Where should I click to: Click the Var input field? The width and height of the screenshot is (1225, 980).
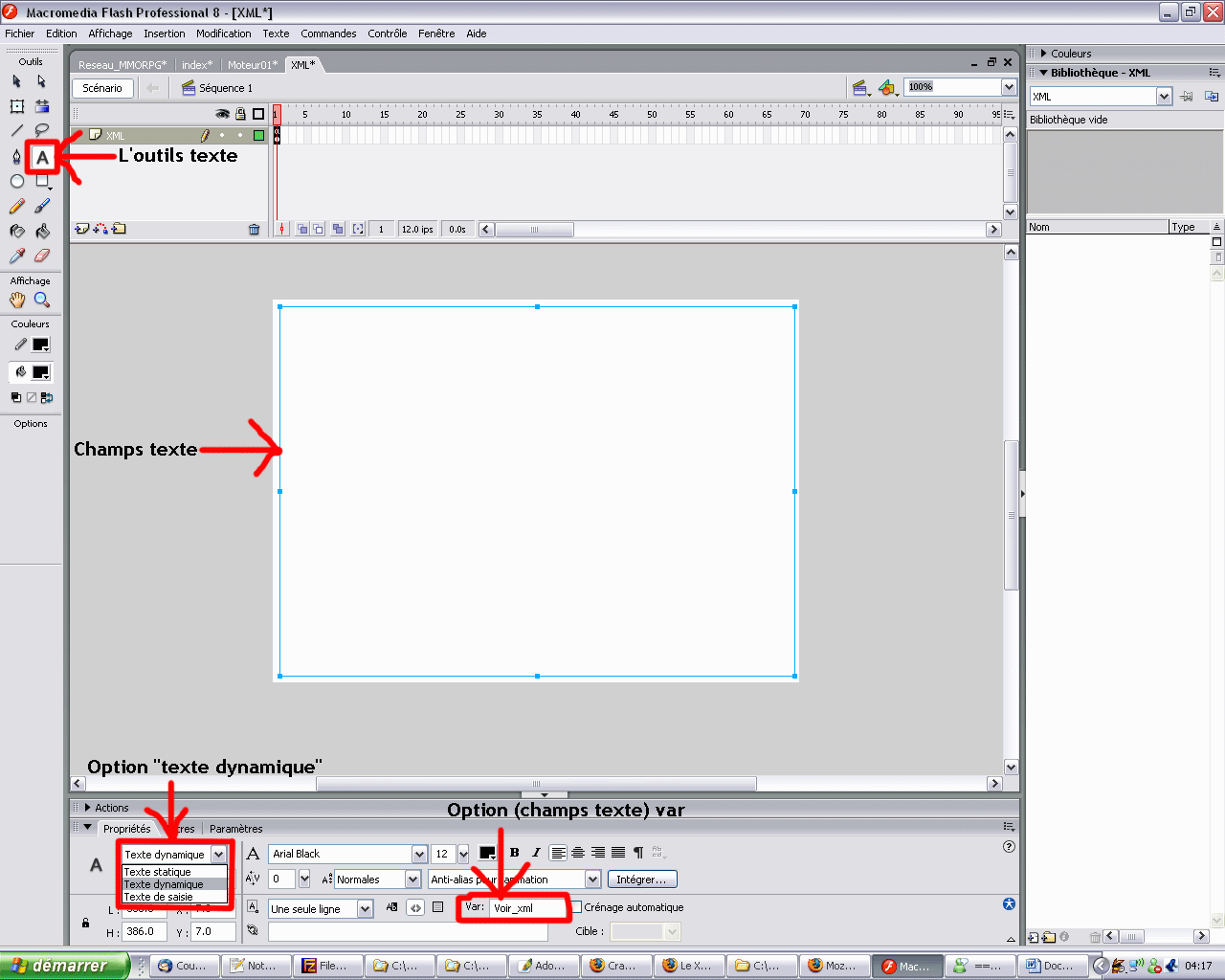click(x=528, y=907)
